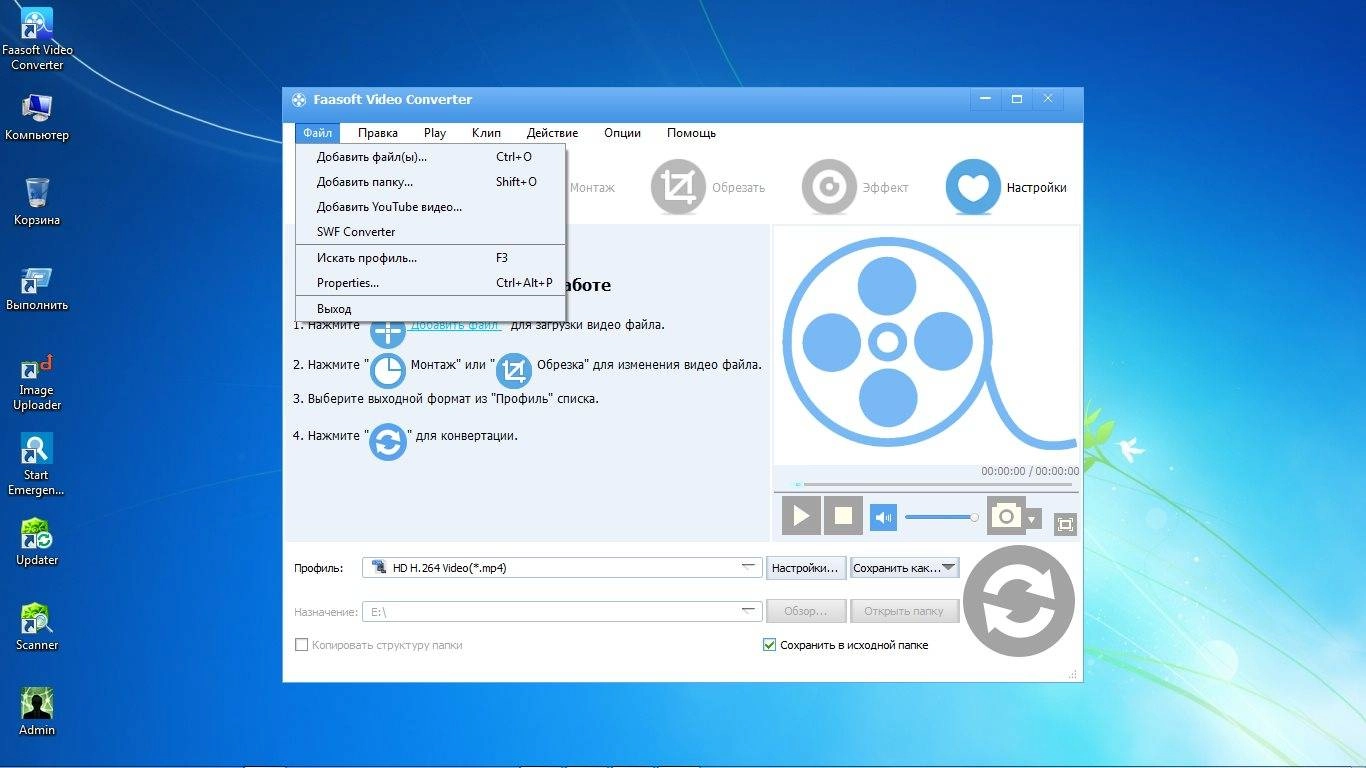Open the Клип menu
This screenshot has height=768, width=1366.
click(486, 133)
